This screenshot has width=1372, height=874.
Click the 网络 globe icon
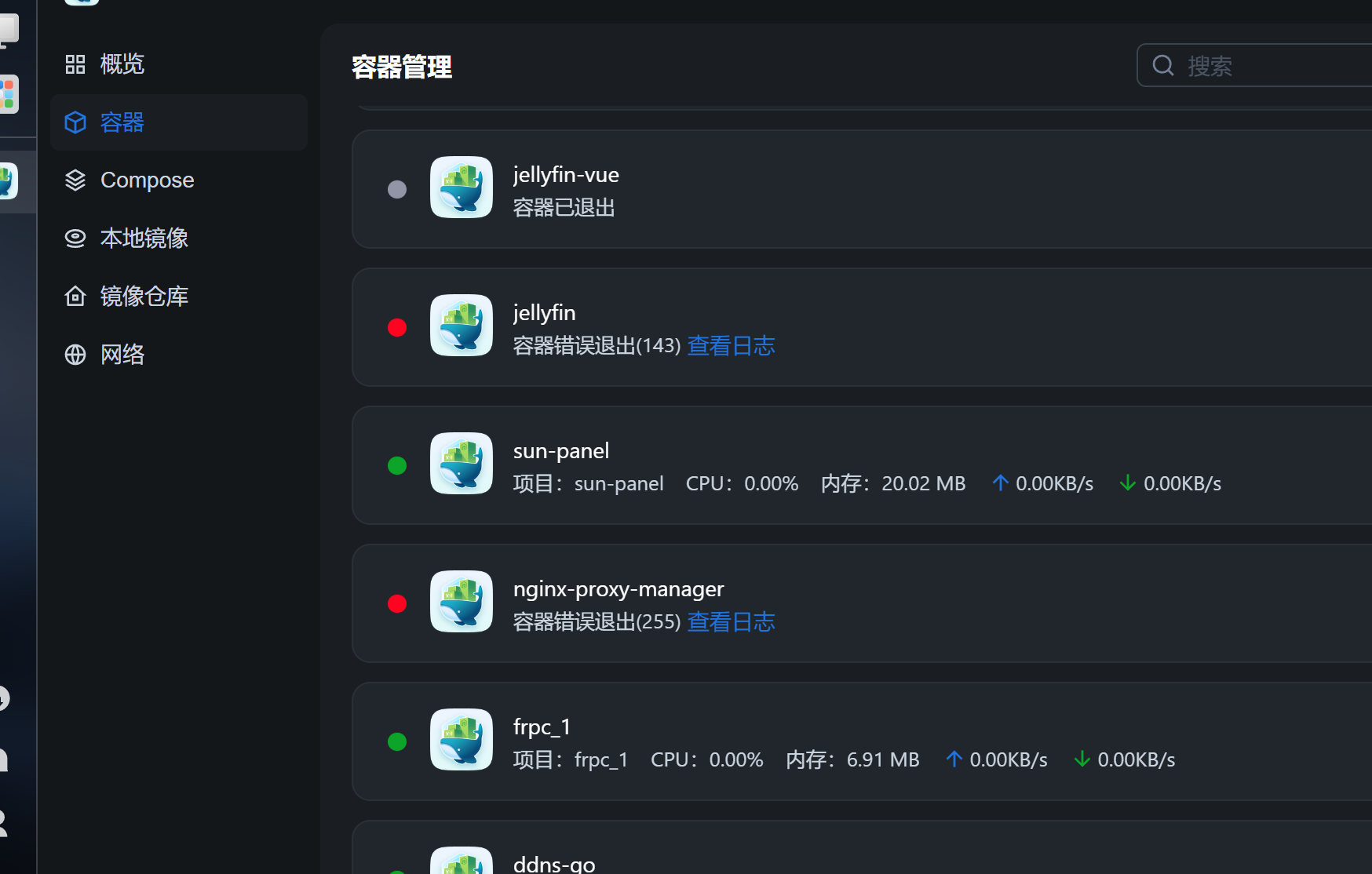click(75, 355)
